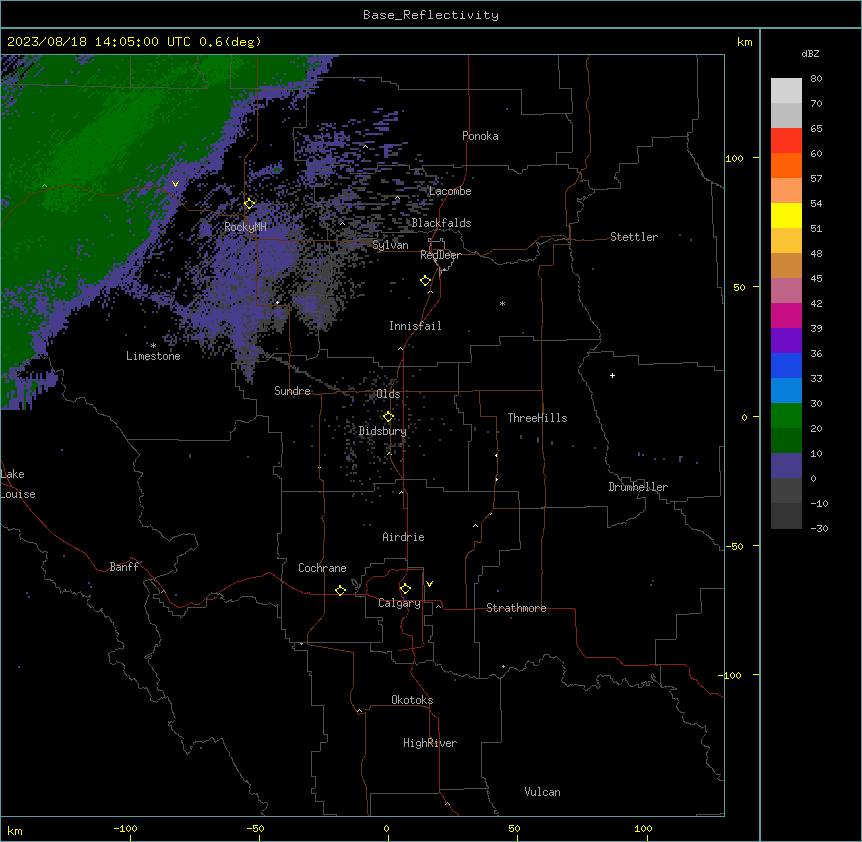Click the 36 dBZ blue legend swatch
The width and height of the screenshot is (862, 842).
pos(786,365)
